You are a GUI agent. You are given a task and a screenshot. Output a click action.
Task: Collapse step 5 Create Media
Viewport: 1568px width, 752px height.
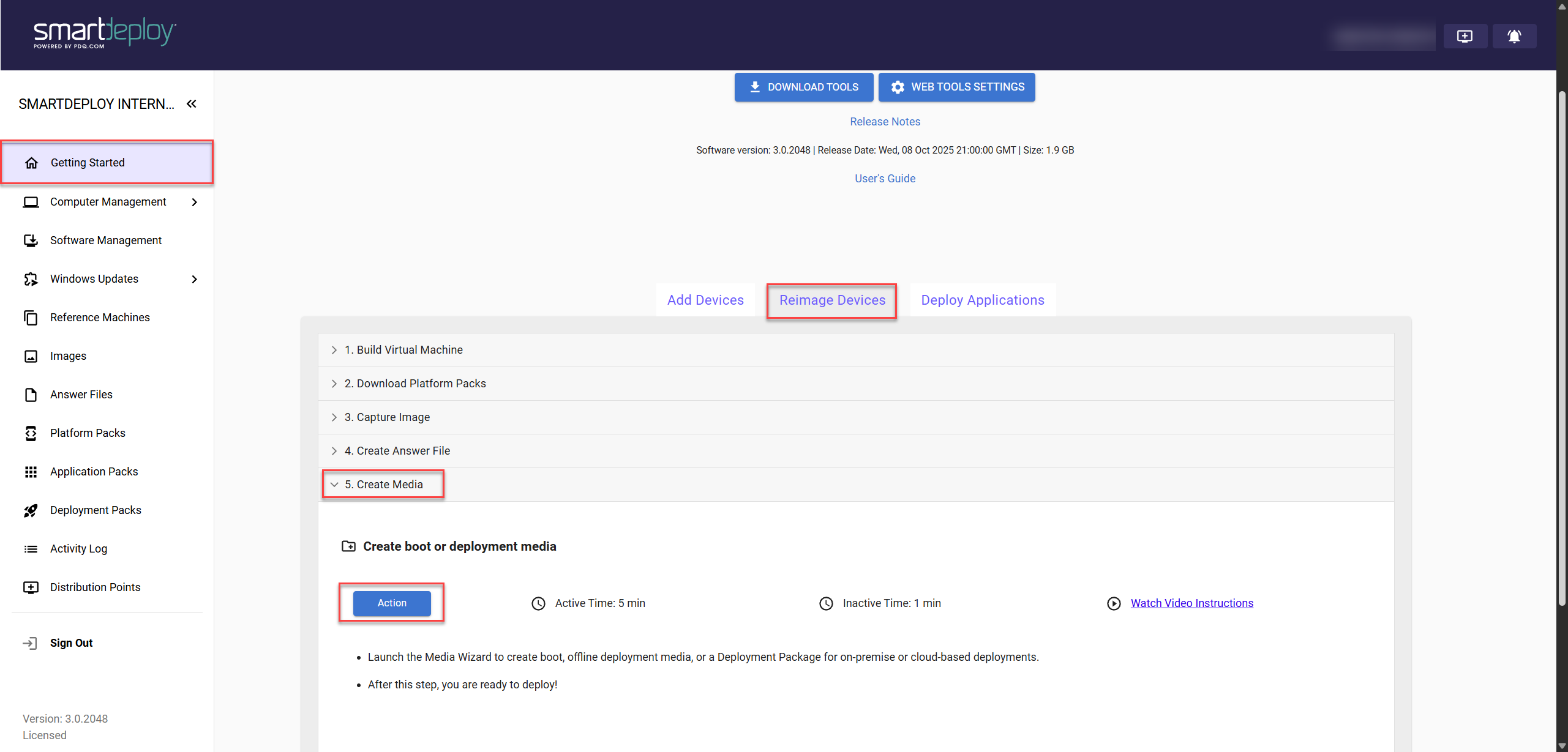(x=383, y=485)
